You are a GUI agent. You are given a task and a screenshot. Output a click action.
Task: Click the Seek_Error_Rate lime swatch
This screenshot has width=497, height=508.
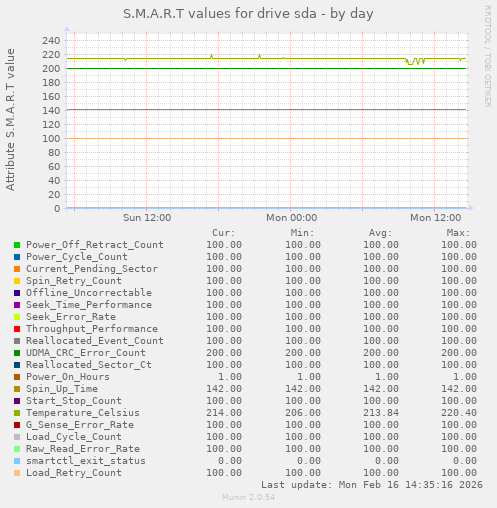17,317
